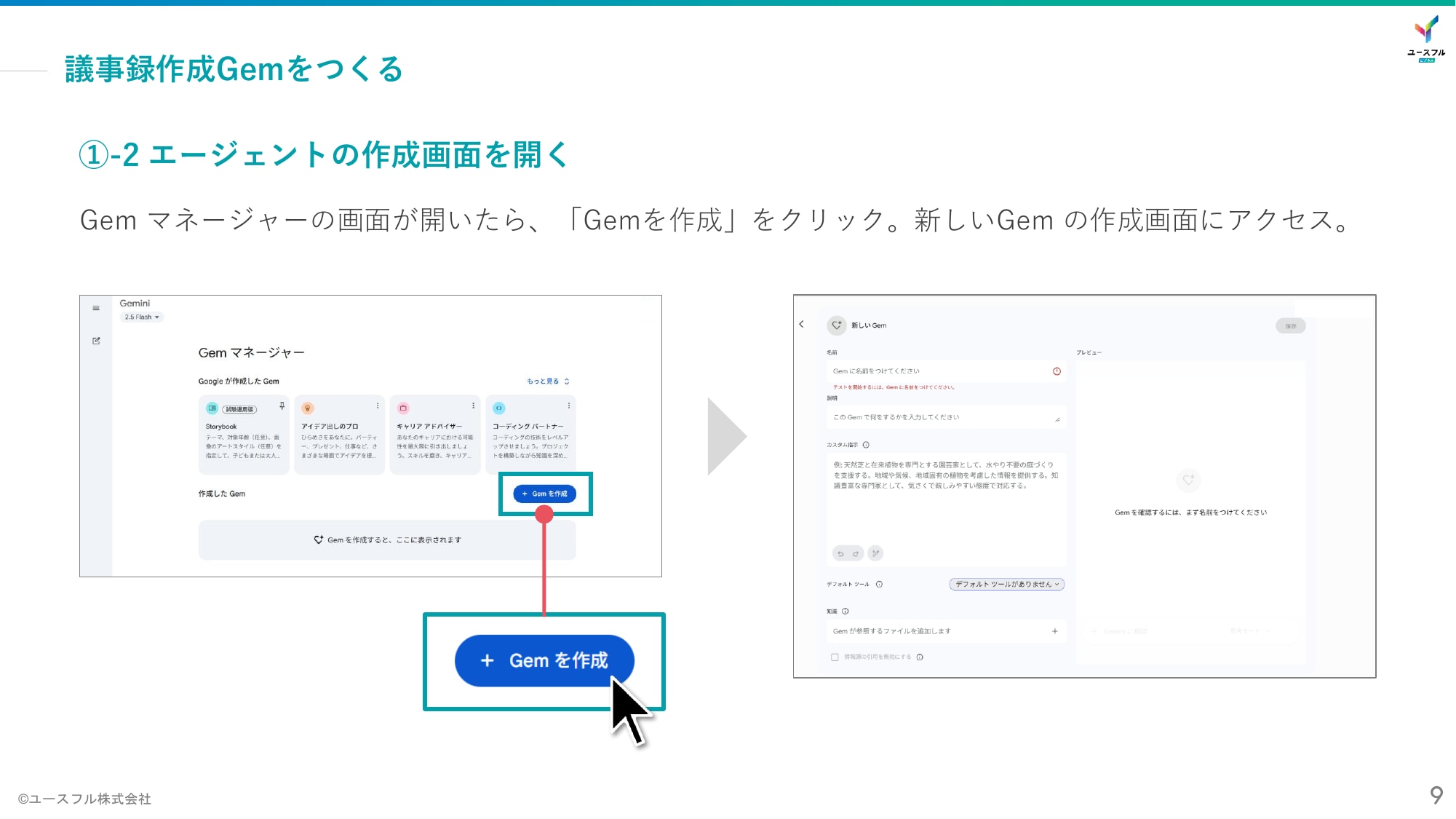Click the preview placeholder Gem icon
1456x819 pixels.
pyautogui.click(x=1188, y=480)
